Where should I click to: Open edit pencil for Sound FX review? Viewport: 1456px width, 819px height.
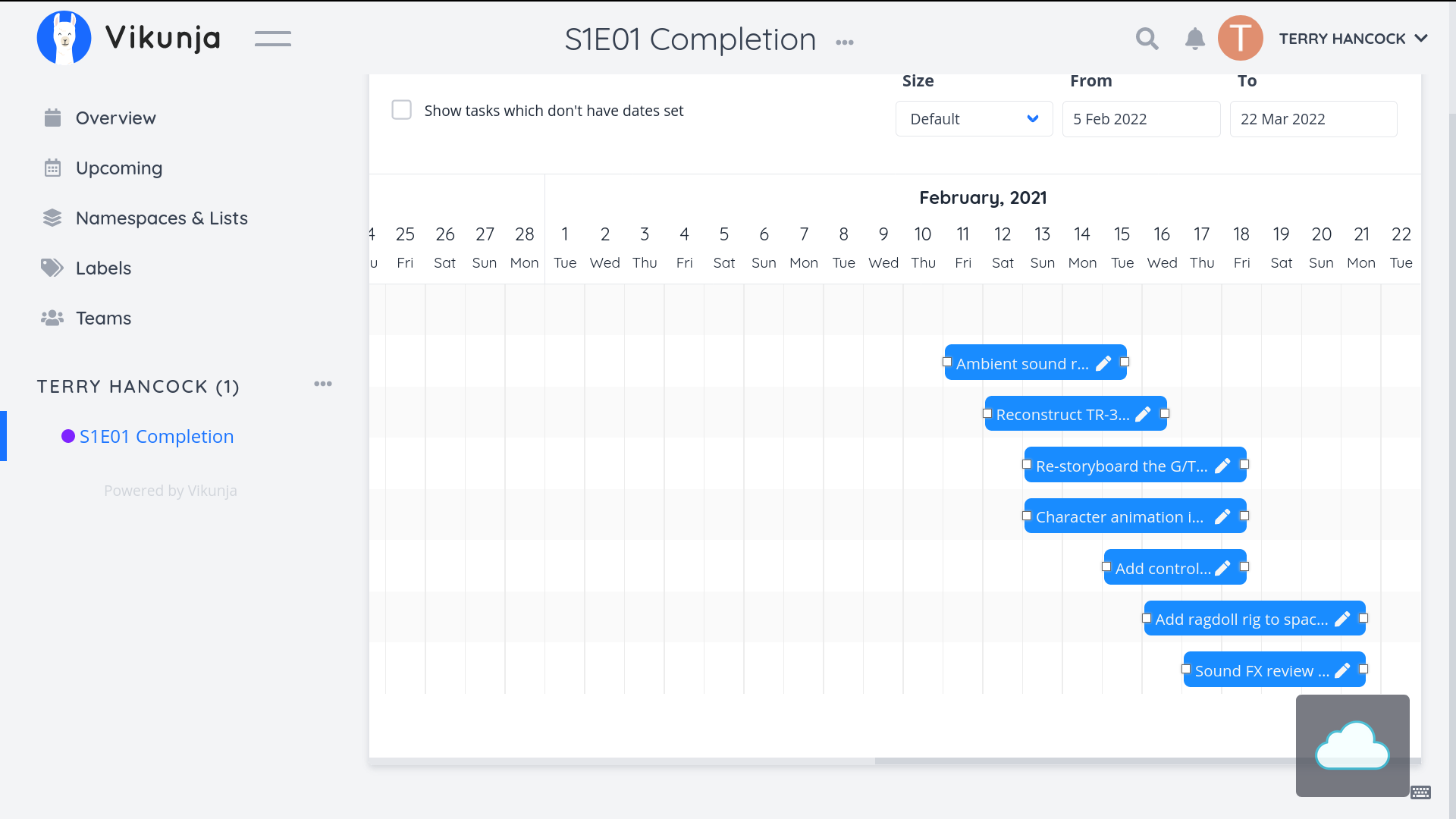[1342, 670]
